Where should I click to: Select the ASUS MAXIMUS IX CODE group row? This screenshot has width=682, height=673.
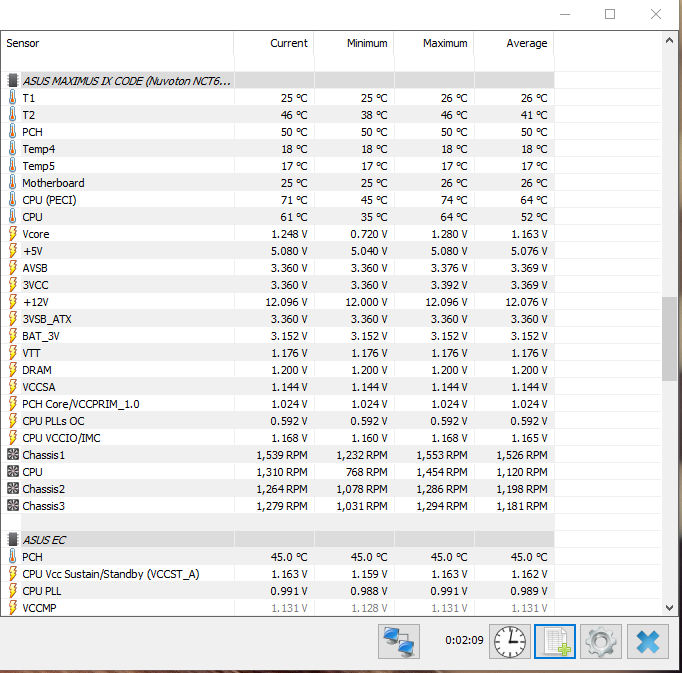tap(277, 80)
